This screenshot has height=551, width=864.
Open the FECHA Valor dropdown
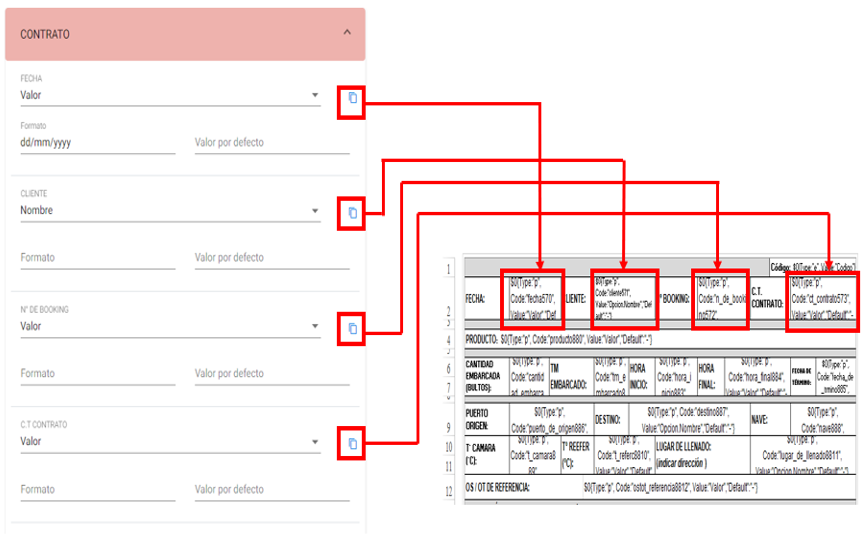point(314,96)
